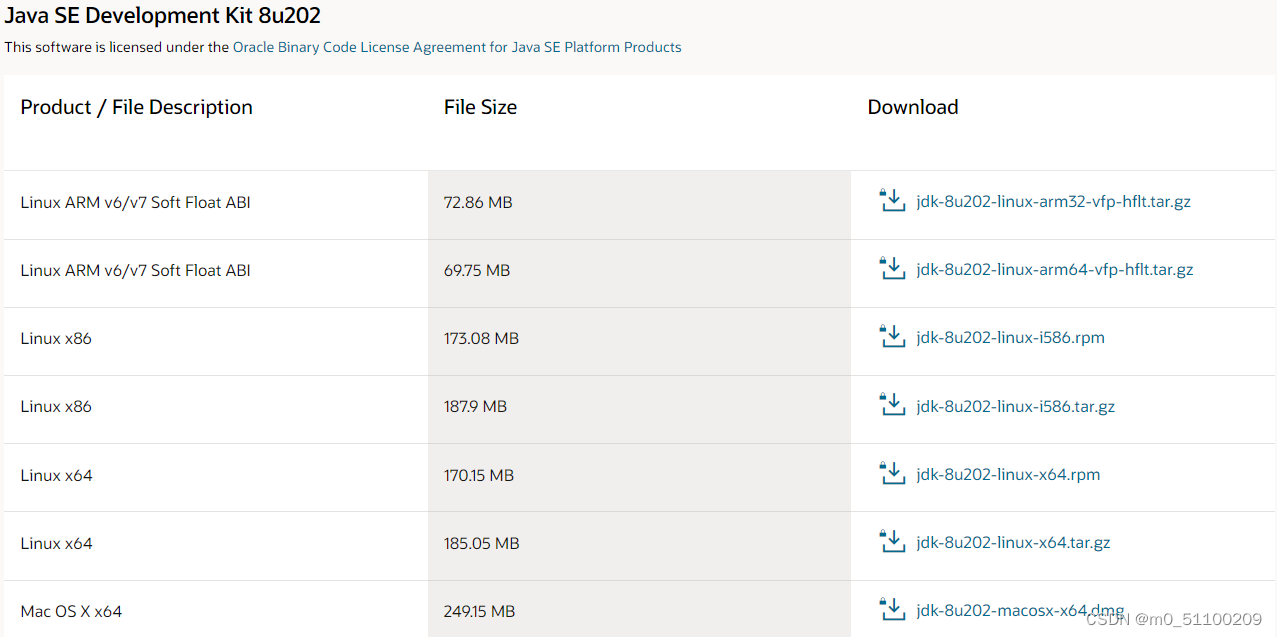Select the Linux x86 description for 187.9 MB row
Viewport: 1277px width, 637px height.
[x=56, y=407]
